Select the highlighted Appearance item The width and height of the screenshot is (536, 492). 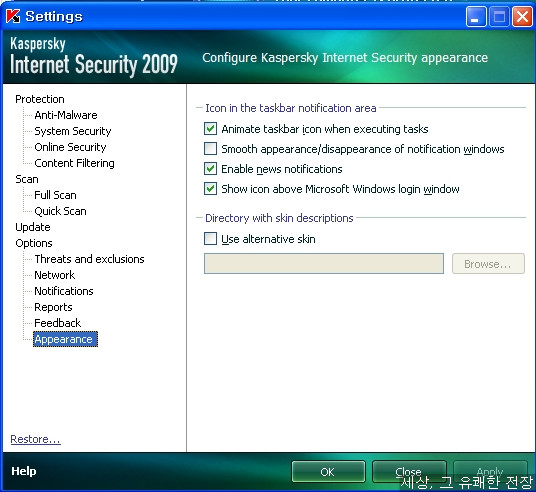pos(65,339)
